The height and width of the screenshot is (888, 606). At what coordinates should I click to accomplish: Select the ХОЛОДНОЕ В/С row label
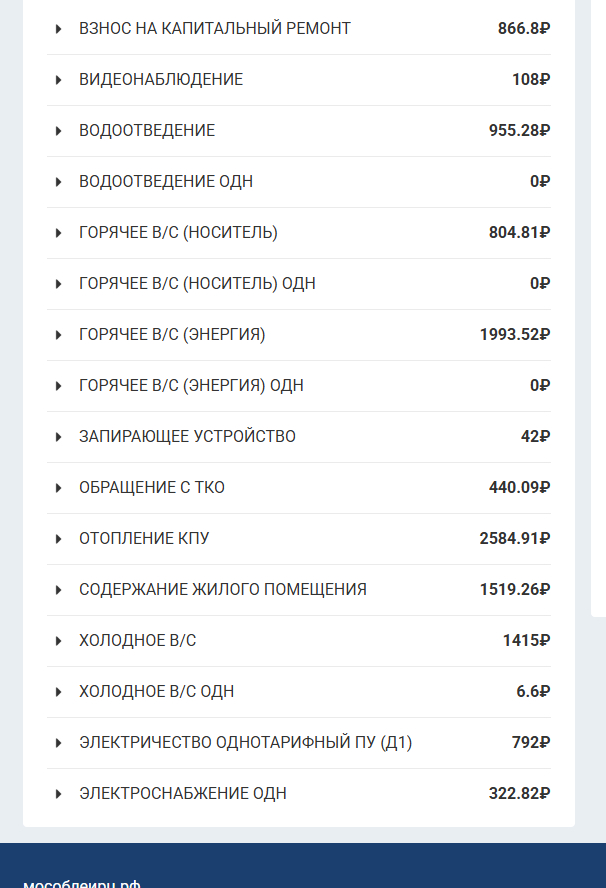click(137, 641)
